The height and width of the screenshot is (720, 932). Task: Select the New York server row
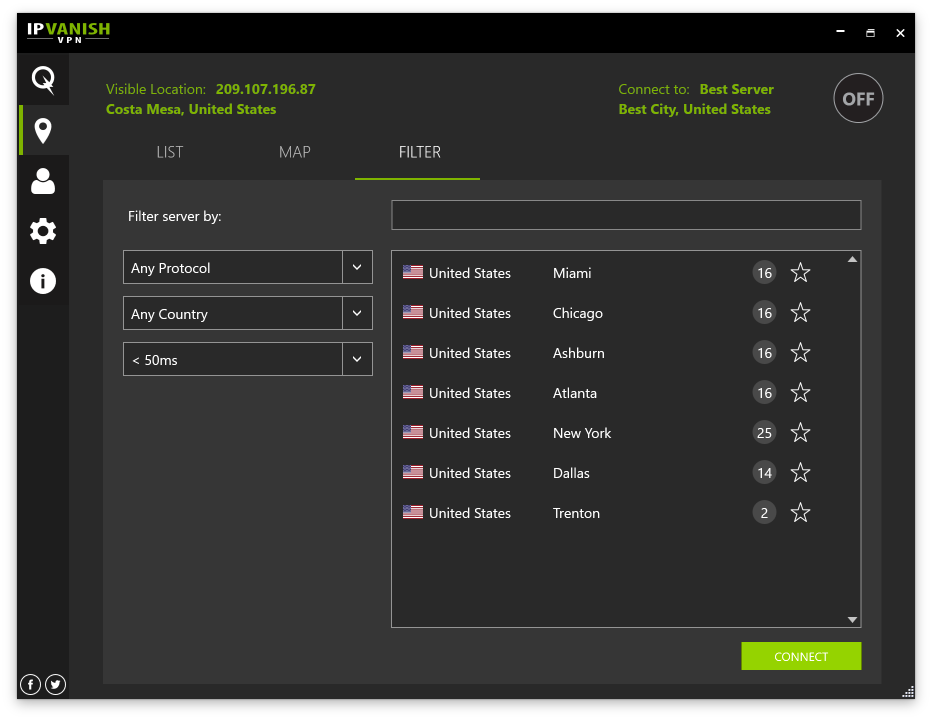tap(618, 433)
